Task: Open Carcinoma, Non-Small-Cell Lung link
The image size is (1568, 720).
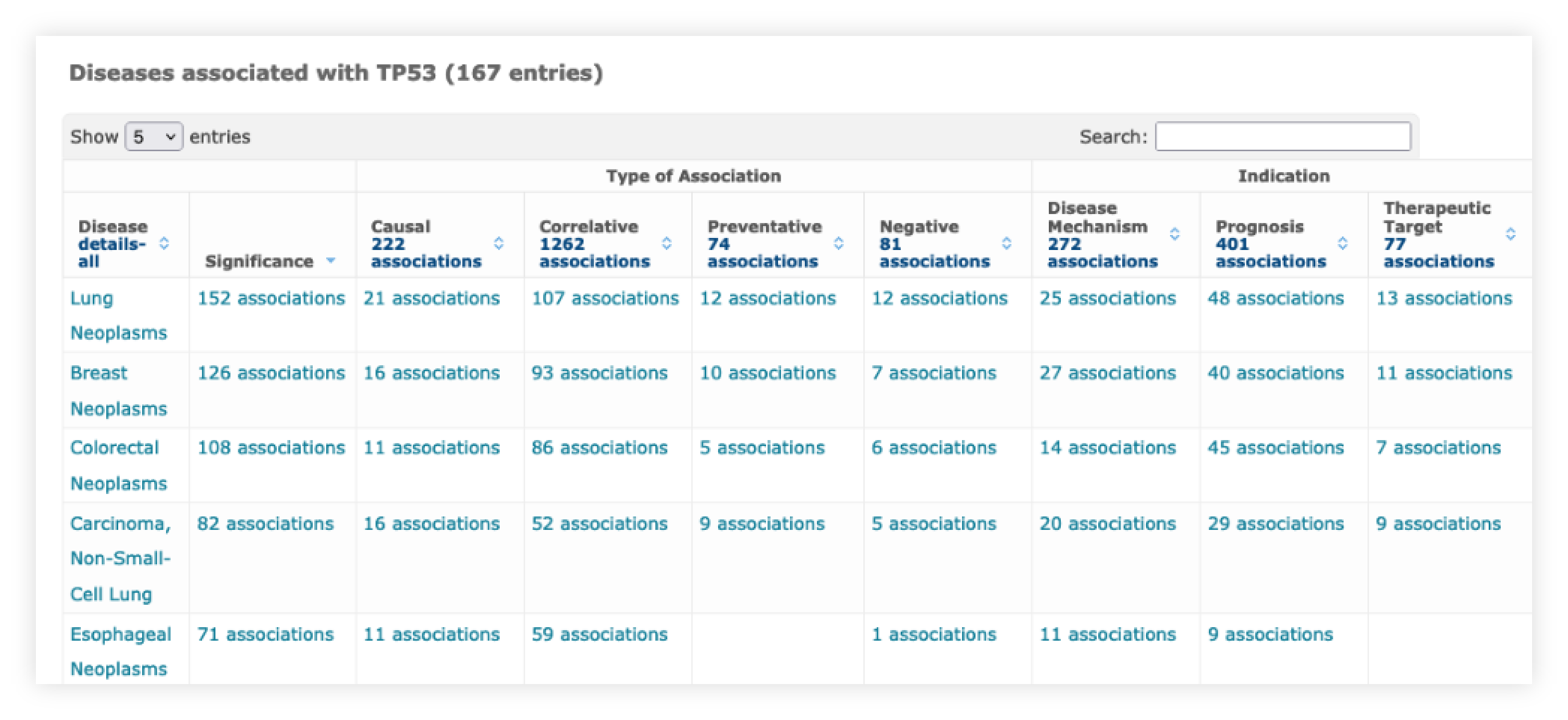Action: pyautogui.click(x=121, y=558)
